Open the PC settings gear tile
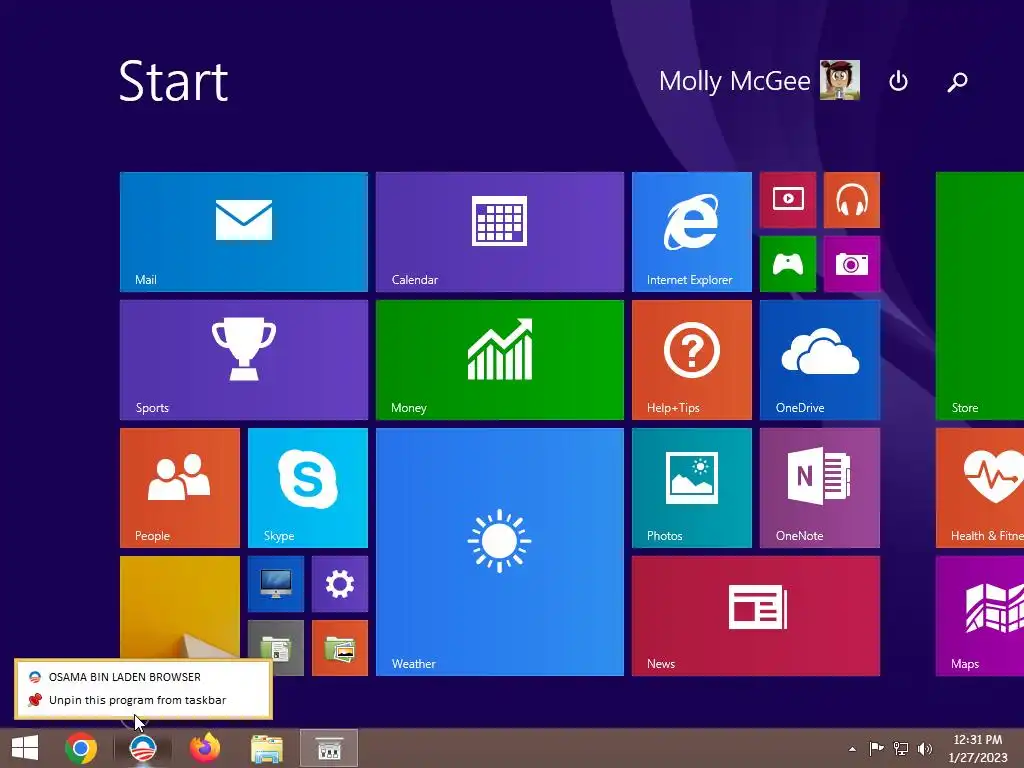Image resolution: width=1024 pixels, height=768 pixels. (340, 584)
